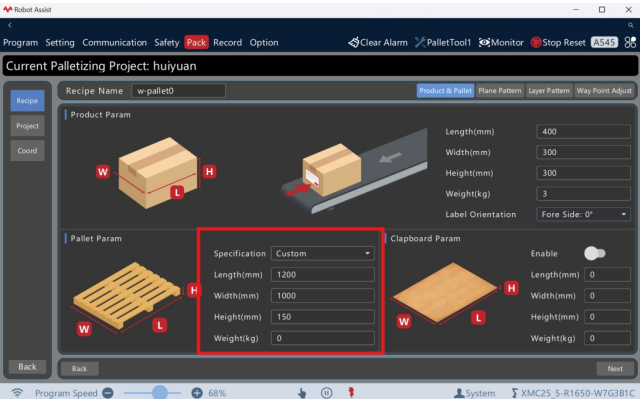Click the System user icon
This screenshot has height=399, width=640.
coord(459,393)
